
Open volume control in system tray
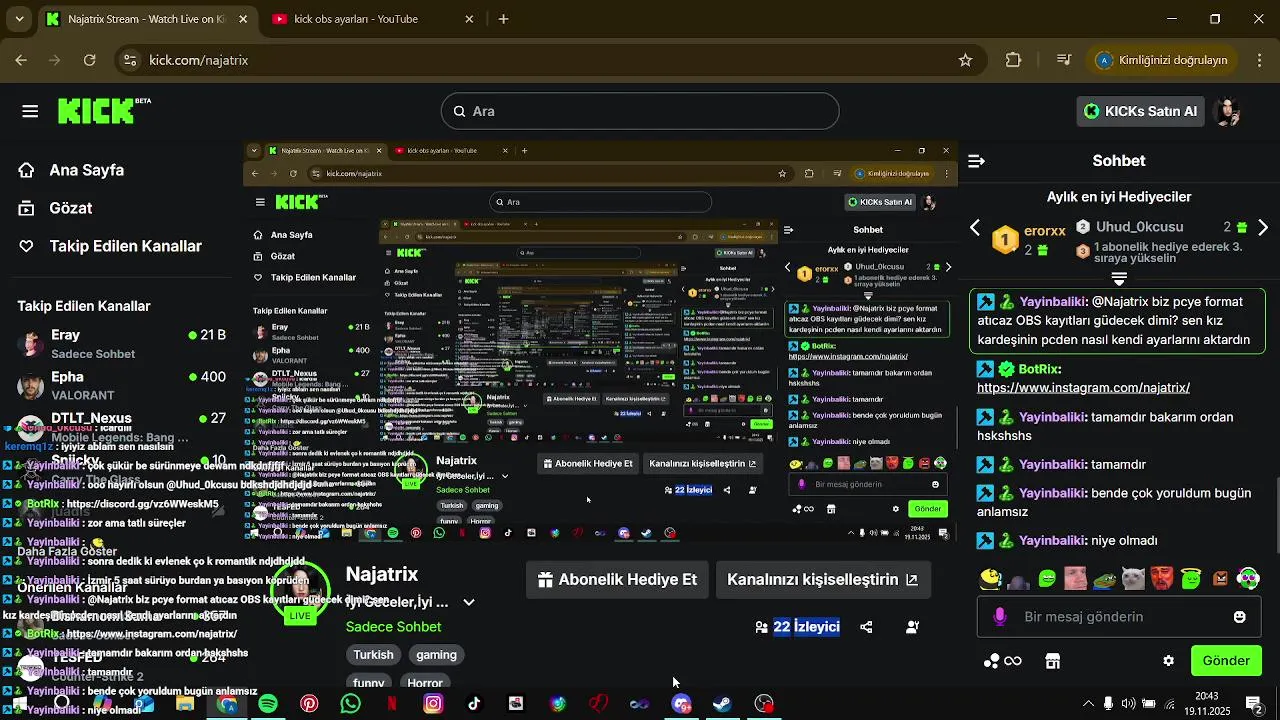1129,704
